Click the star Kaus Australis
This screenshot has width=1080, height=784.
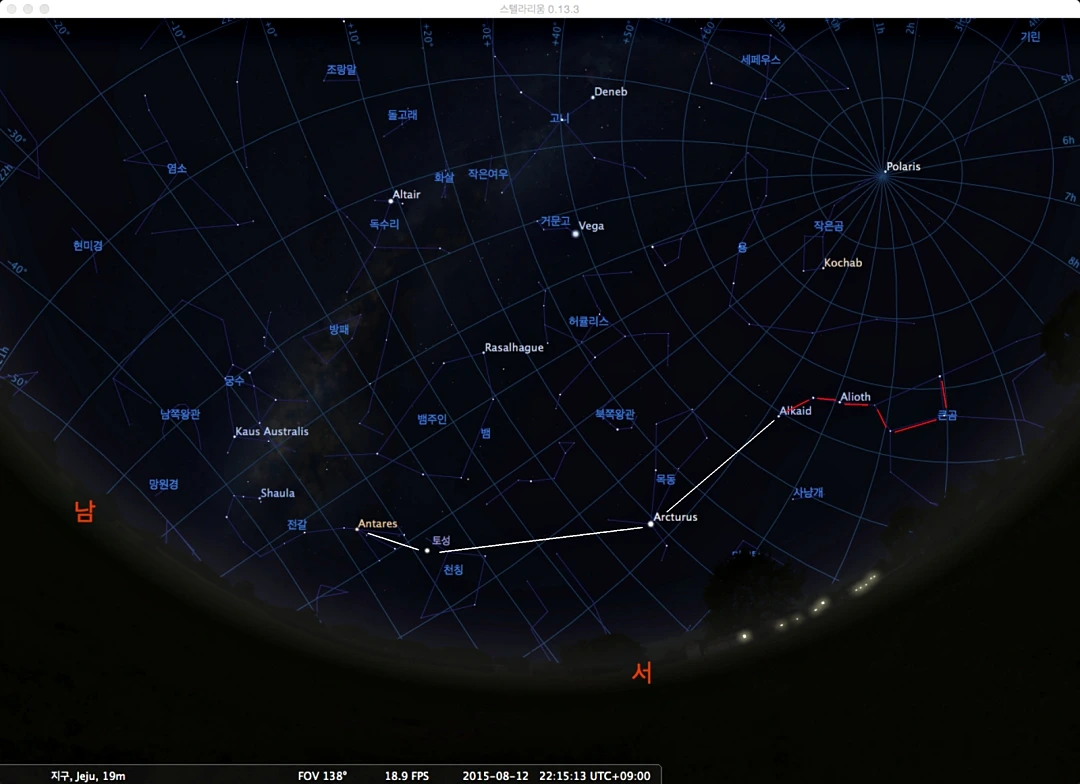pos(235,436)
